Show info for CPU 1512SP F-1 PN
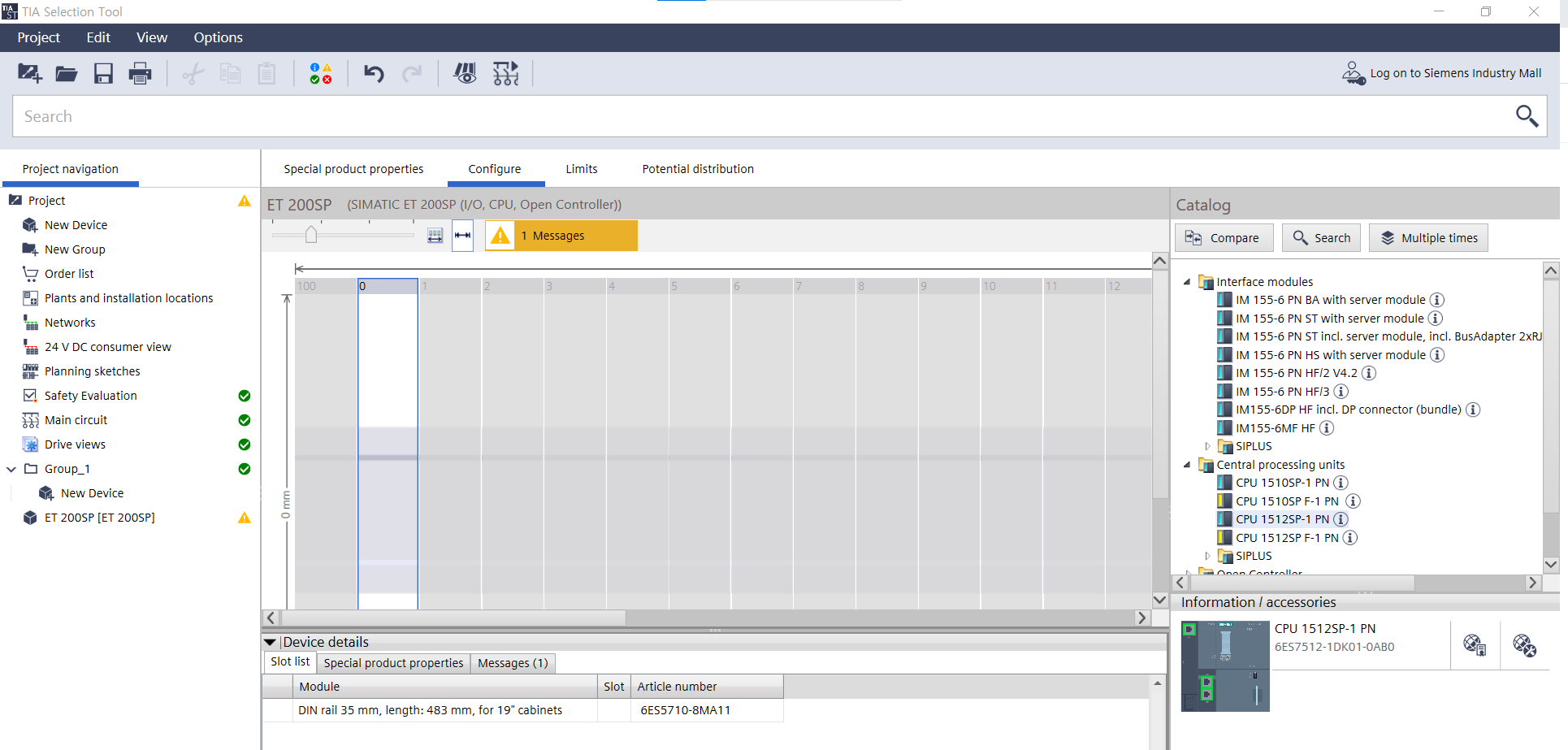 click(1350, 538)
